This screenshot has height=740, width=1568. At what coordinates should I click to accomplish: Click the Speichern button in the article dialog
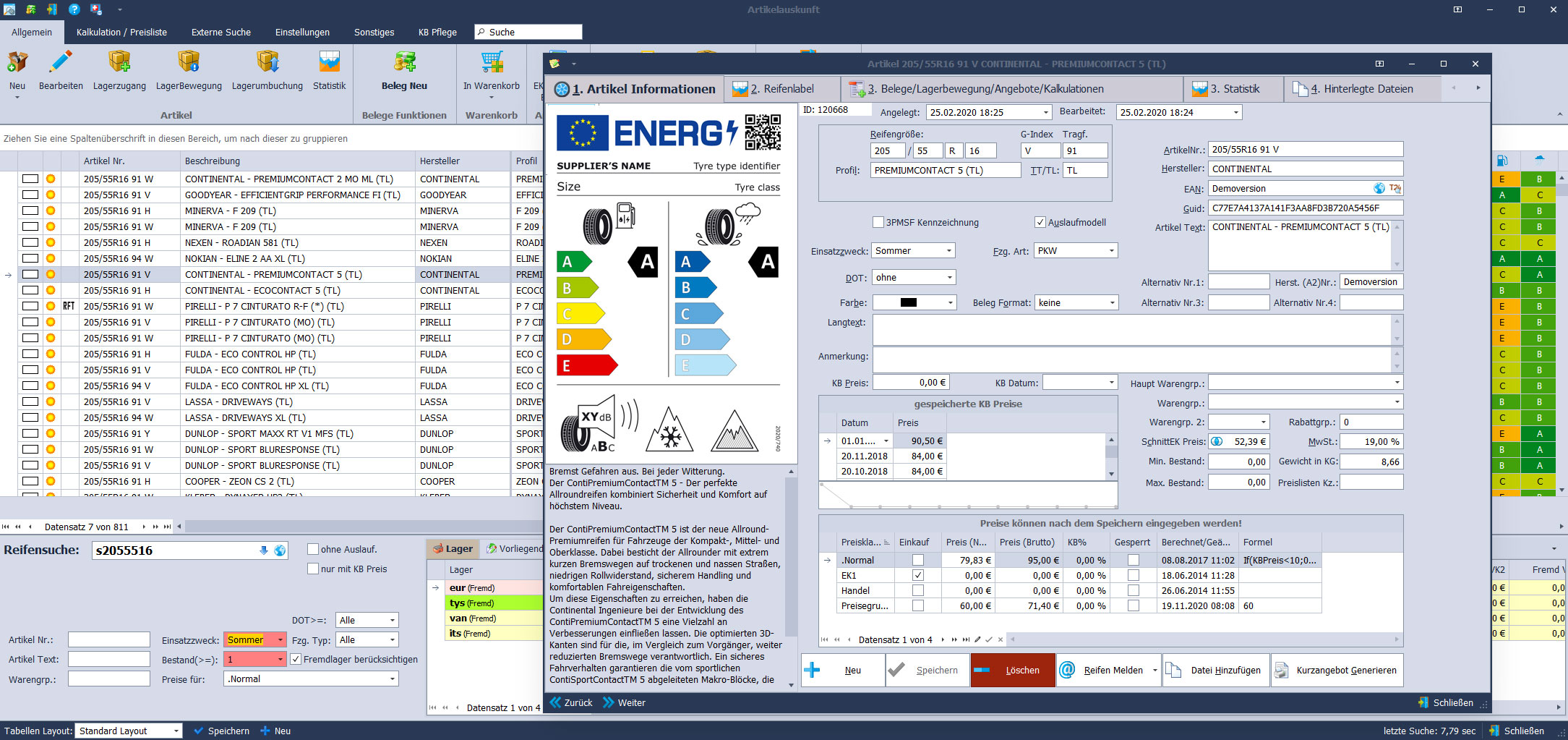(927, 670)
